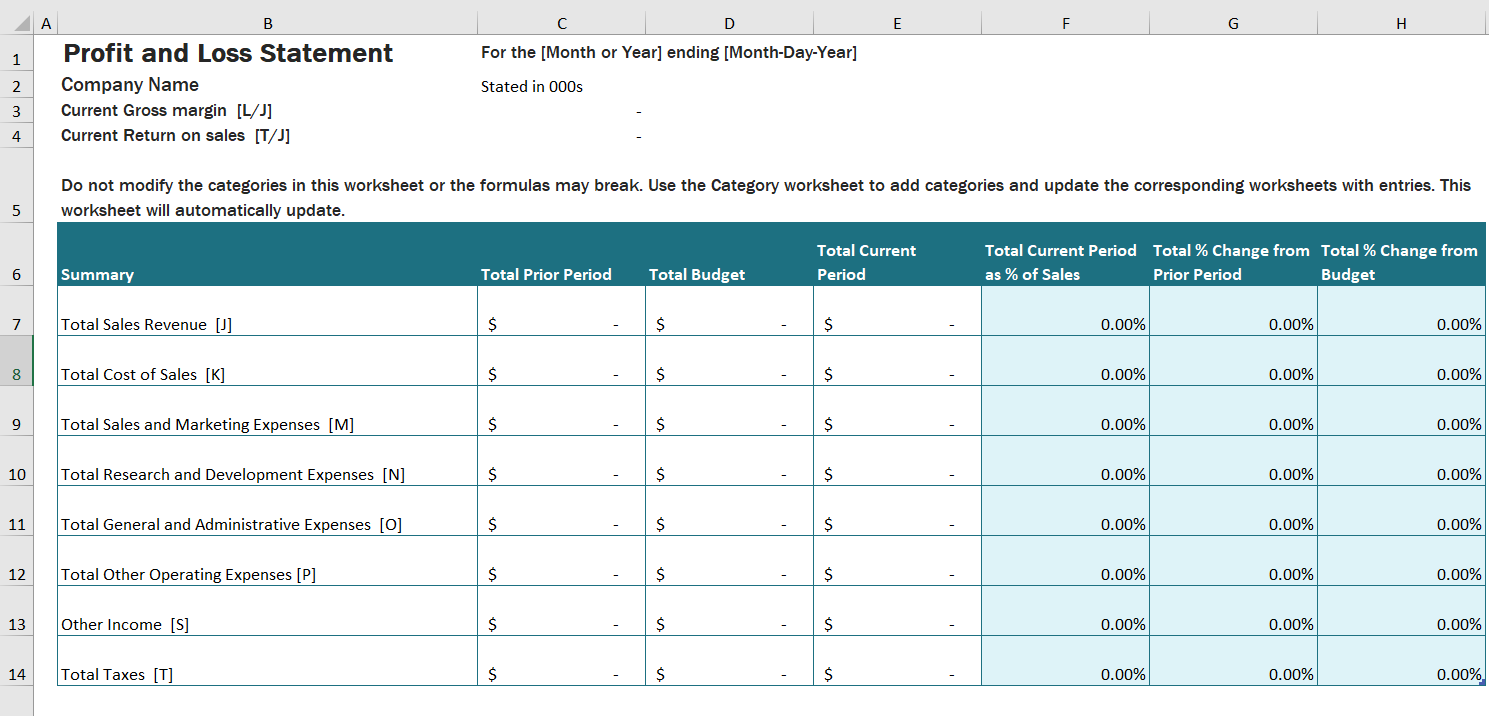Select row 6 header
This screenshot has height=716, width=1489.
(x=17, y=254)
